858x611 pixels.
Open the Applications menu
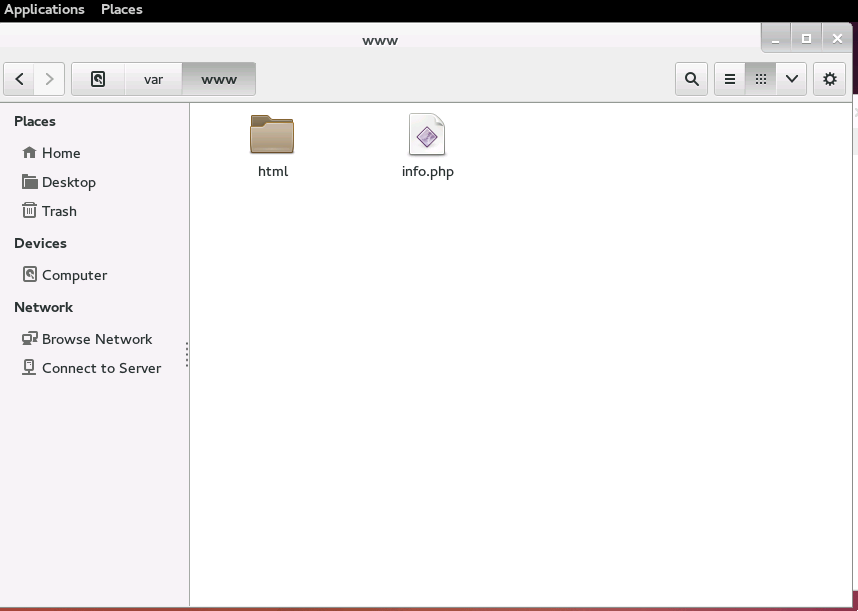[x=44, y=9]
